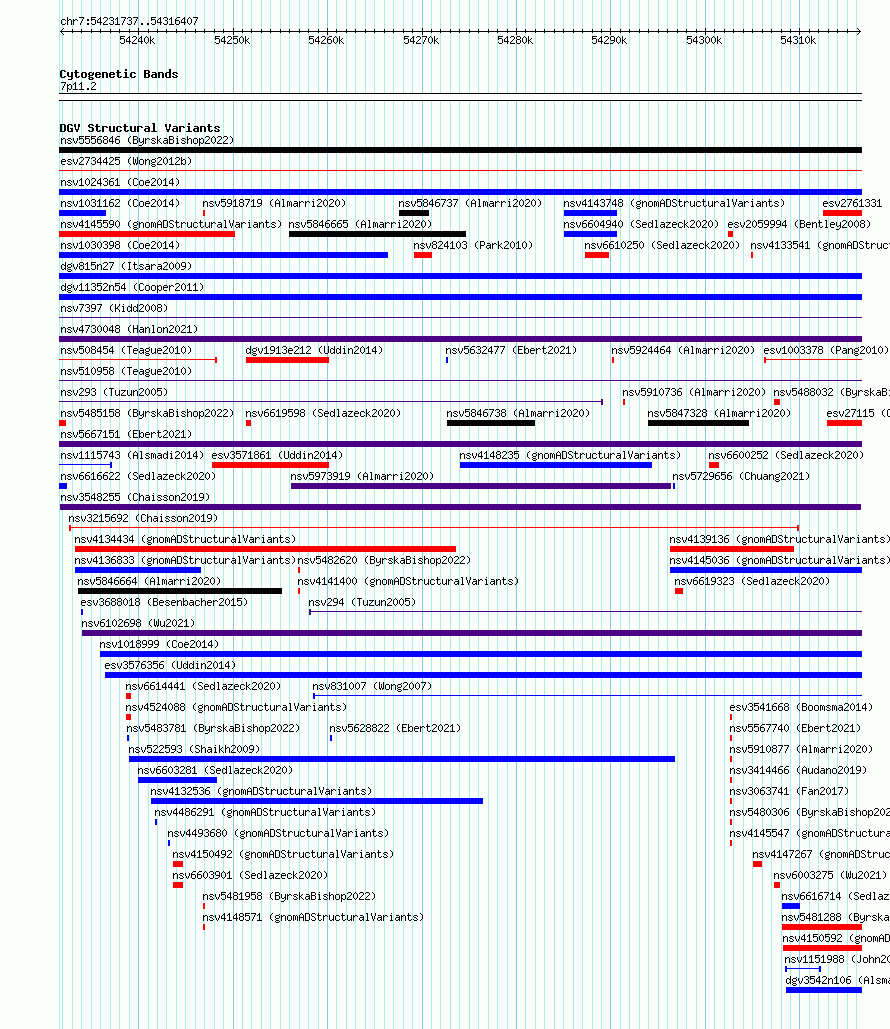Open nsv293 (Tuzun2005) variant

tap(114, 392)
